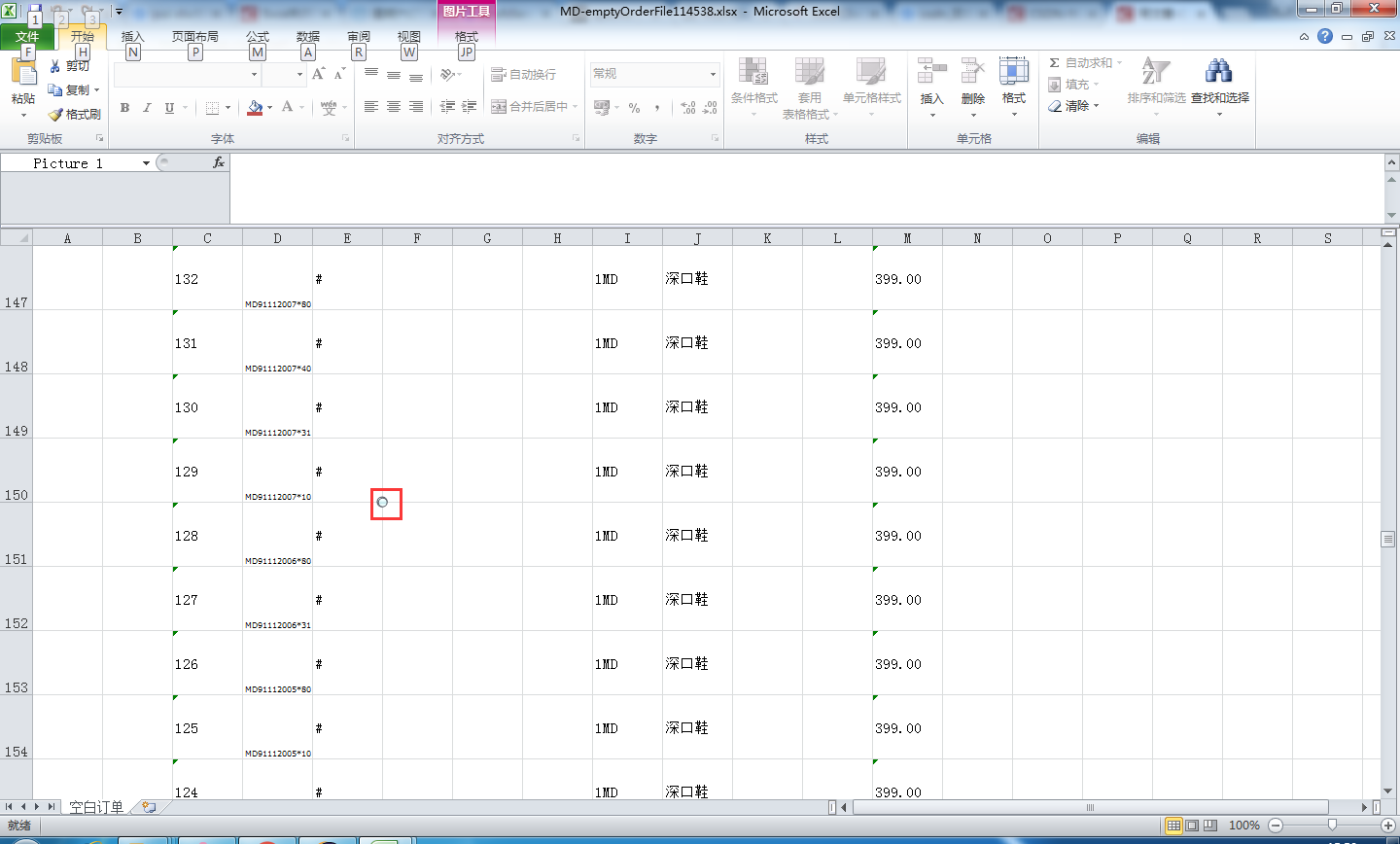Switch to Formulas (公式) tab
1400x844 pixels.
258,37
